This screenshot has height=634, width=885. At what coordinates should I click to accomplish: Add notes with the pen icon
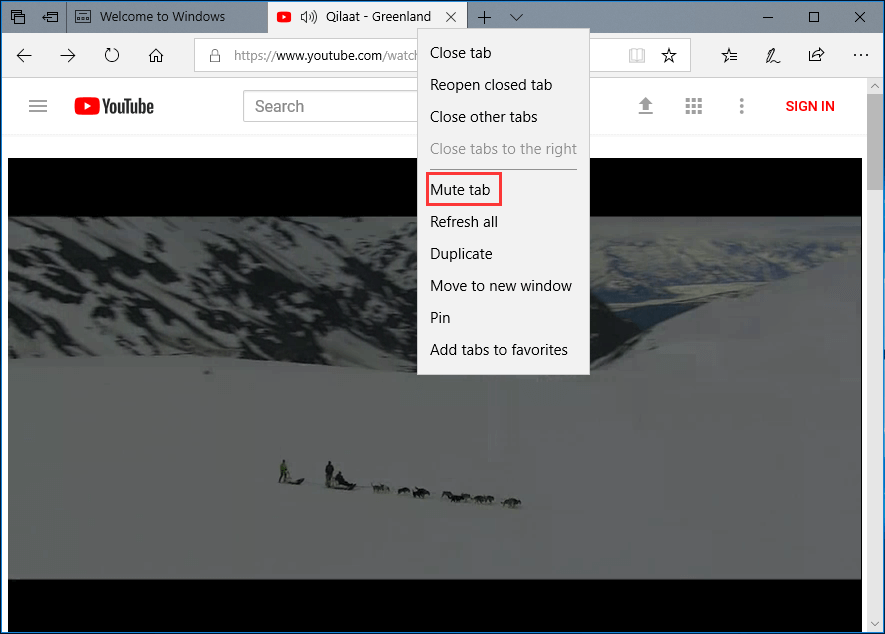(772, 55)
